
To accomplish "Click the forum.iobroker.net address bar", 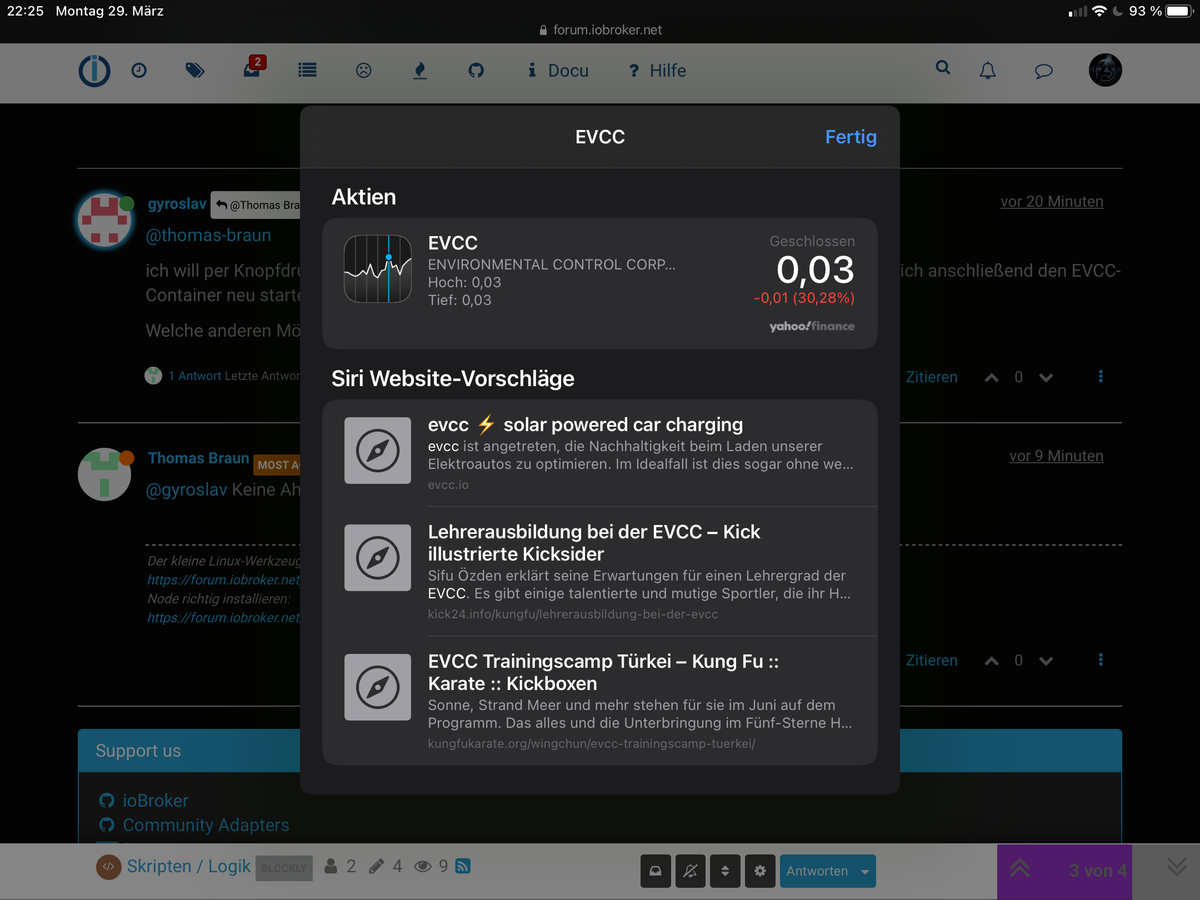I will click(600, 30).
